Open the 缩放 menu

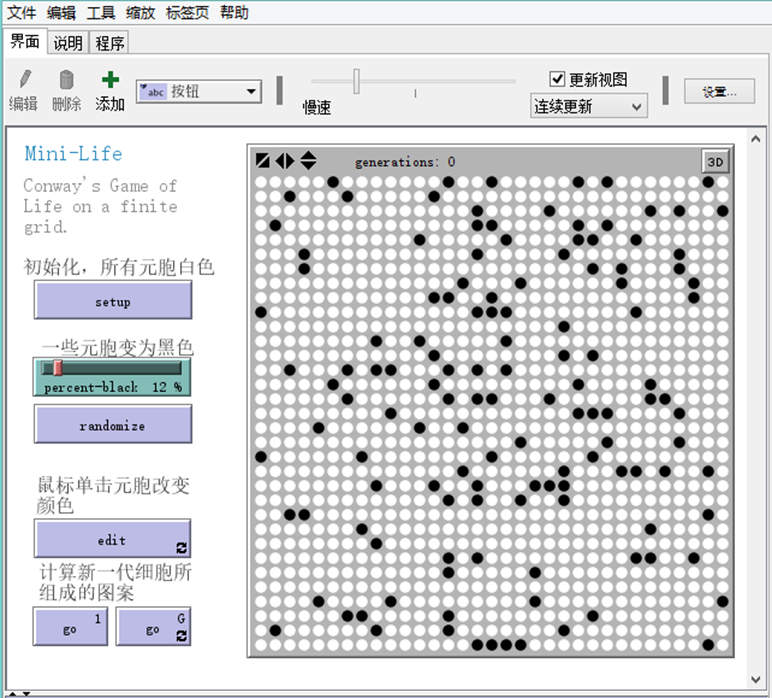click(x=141, y=12)
